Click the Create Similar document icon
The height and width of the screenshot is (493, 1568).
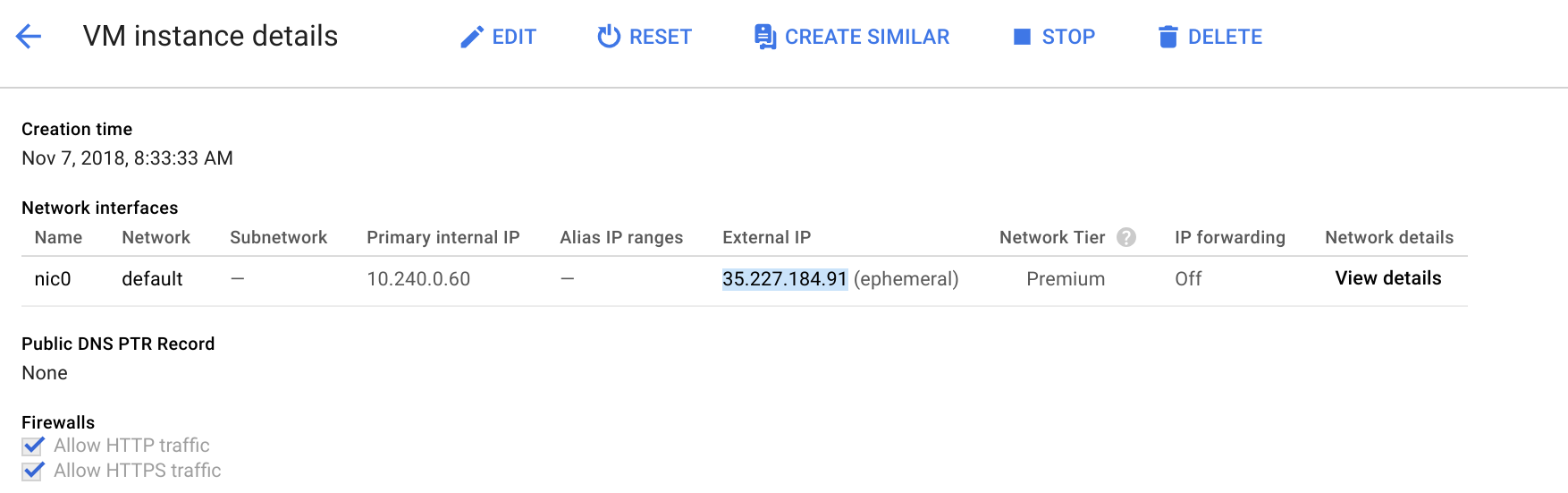click(764, 37)
